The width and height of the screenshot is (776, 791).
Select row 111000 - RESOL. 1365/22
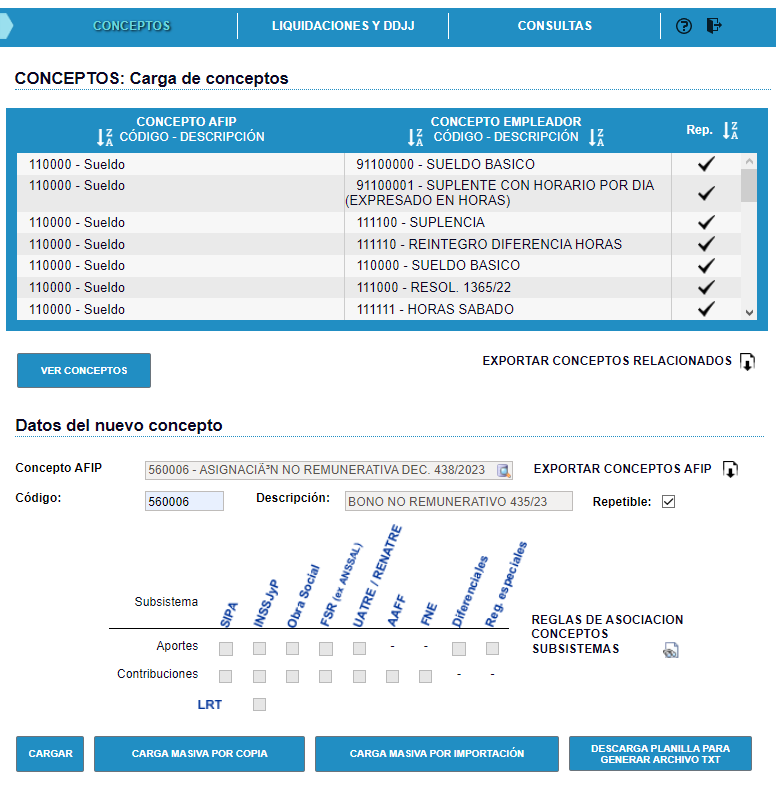coord(378,288)
